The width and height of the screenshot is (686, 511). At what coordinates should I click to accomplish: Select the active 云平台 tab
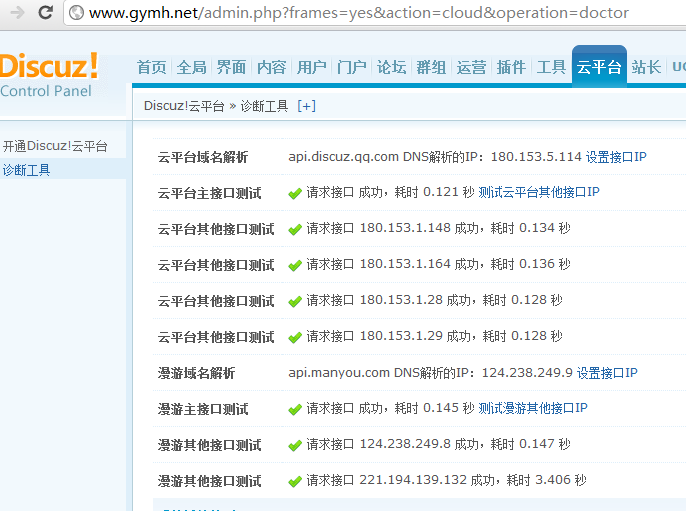599,66
